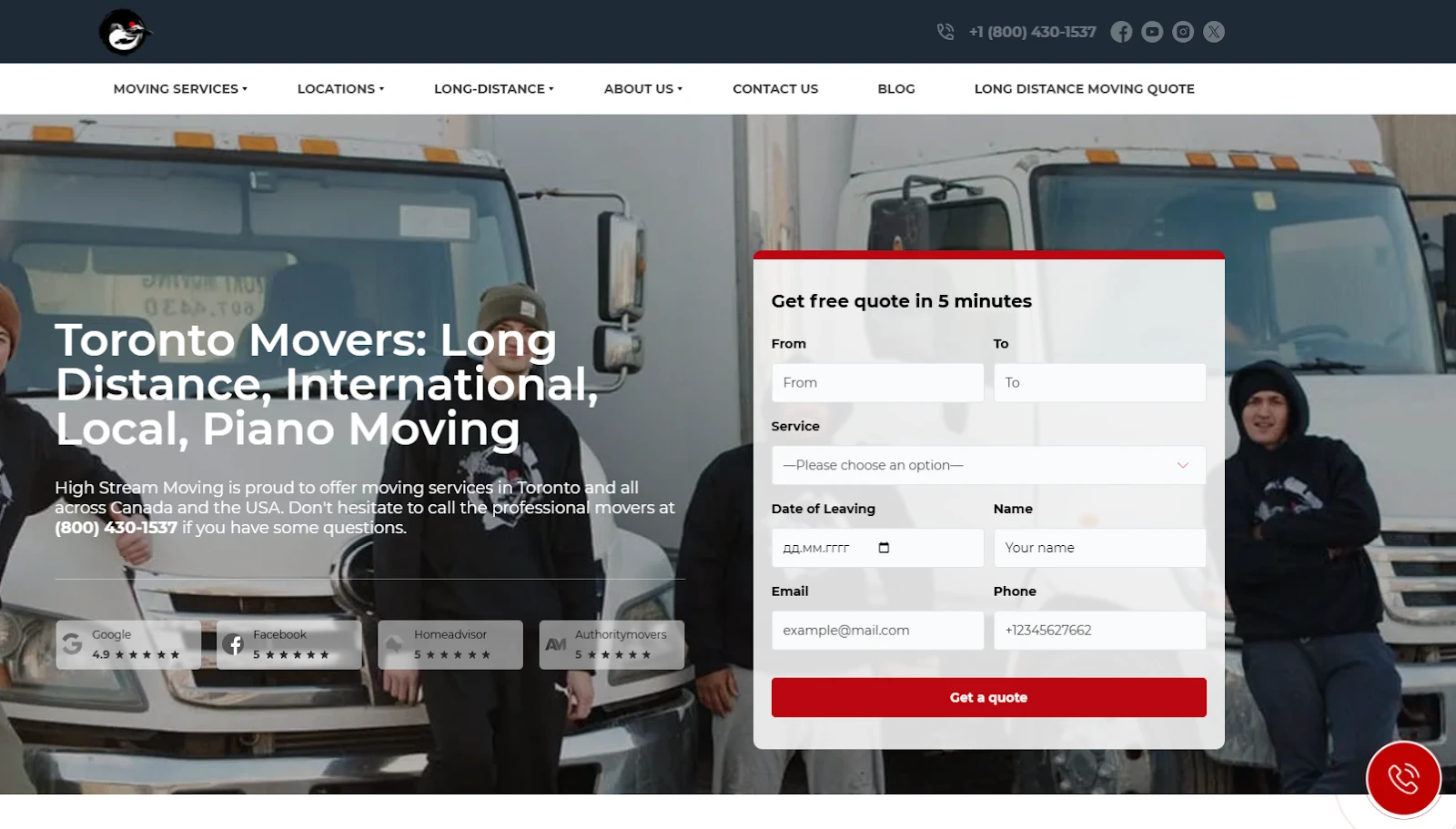Viewport: 1456px width, 829px height.
Task: Open the Service option dropdown
Action: 988,466
